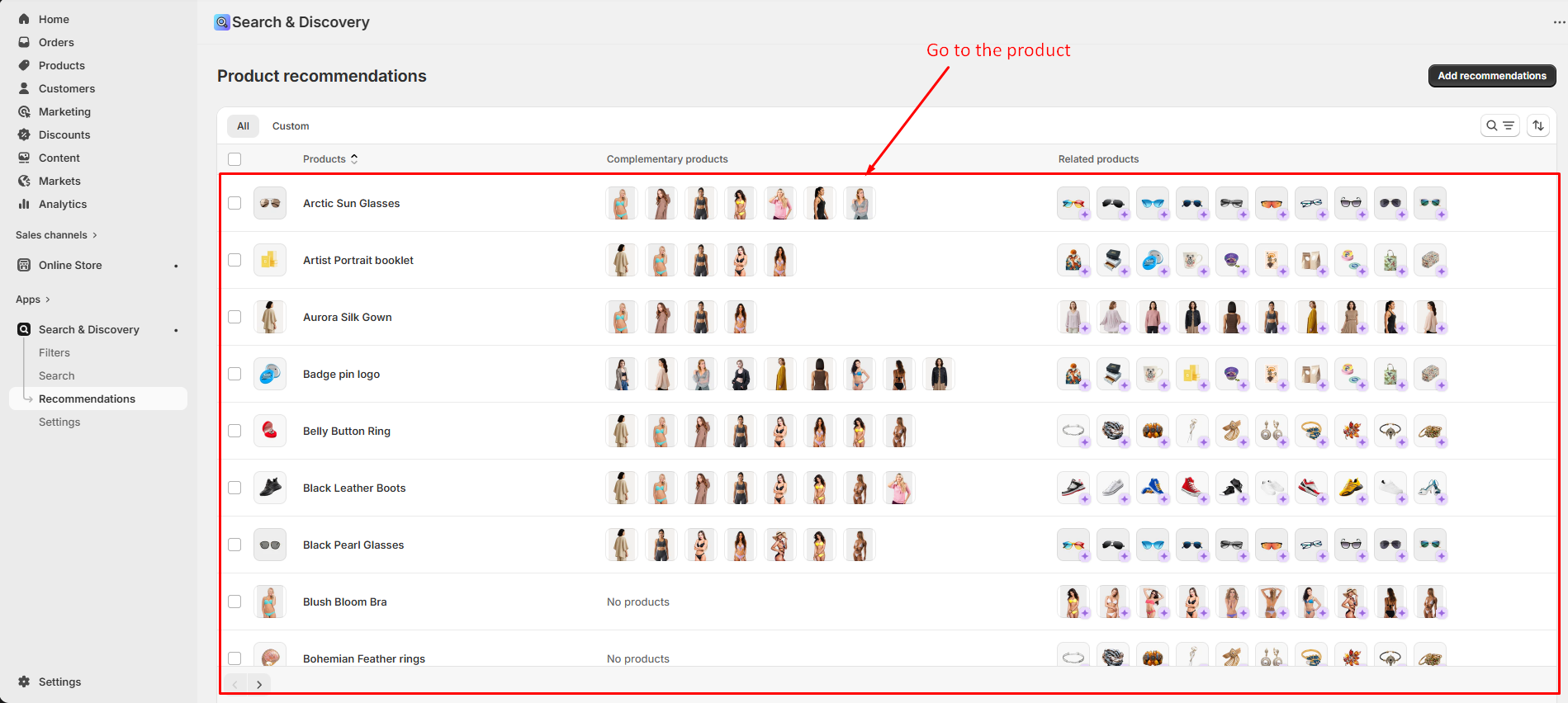Check the Arctic Sun Glasses row checkbox
This screenshot has width=1568, height=703.
tap(234, 203)
